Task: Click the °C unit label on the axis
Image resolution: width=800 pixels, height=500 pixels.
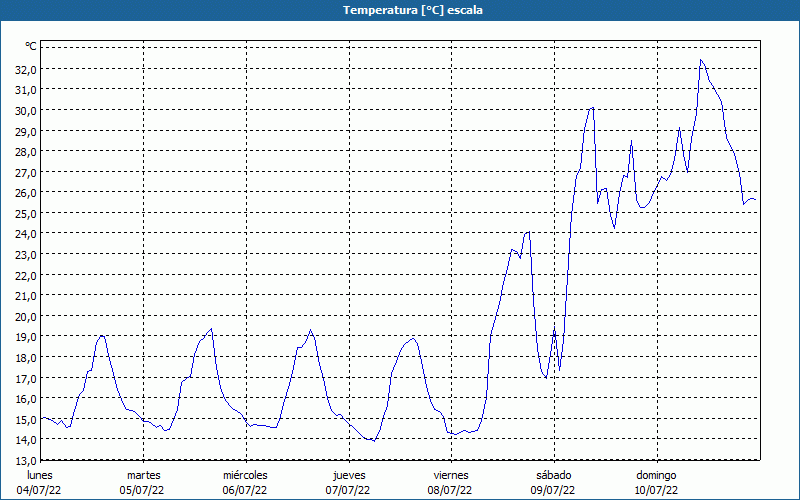Action: click(31, 46)
